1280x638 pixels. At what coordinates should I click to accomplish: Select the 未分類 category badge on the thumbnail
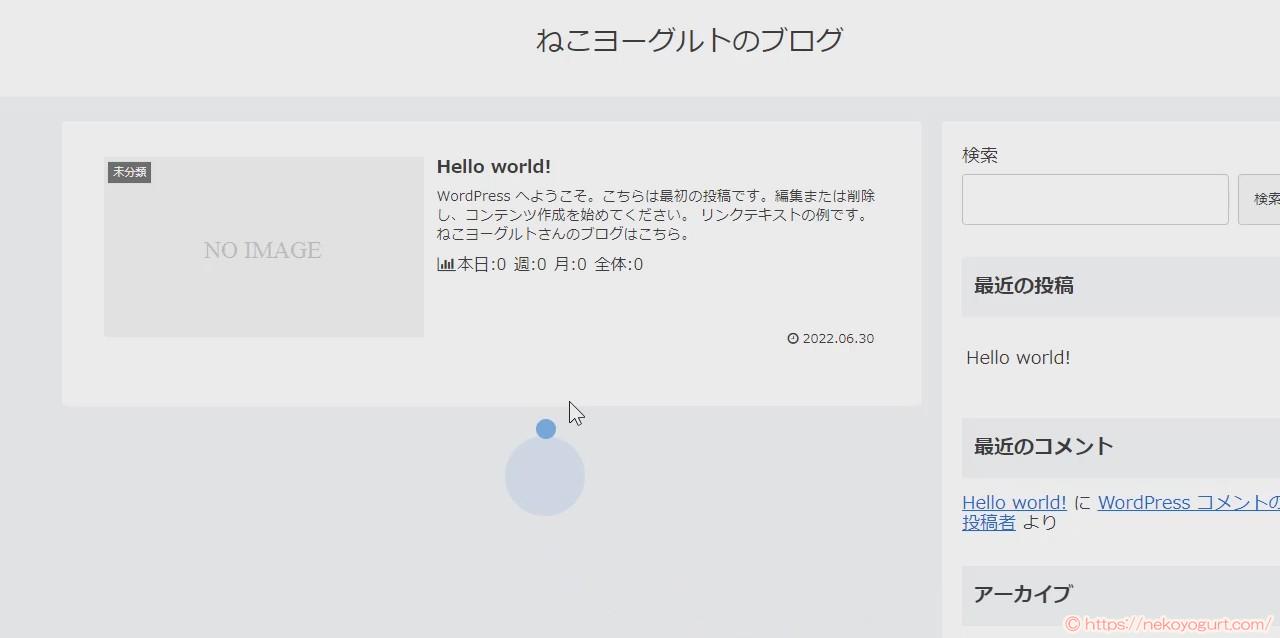pyautogui.click(x=129, y=172)
